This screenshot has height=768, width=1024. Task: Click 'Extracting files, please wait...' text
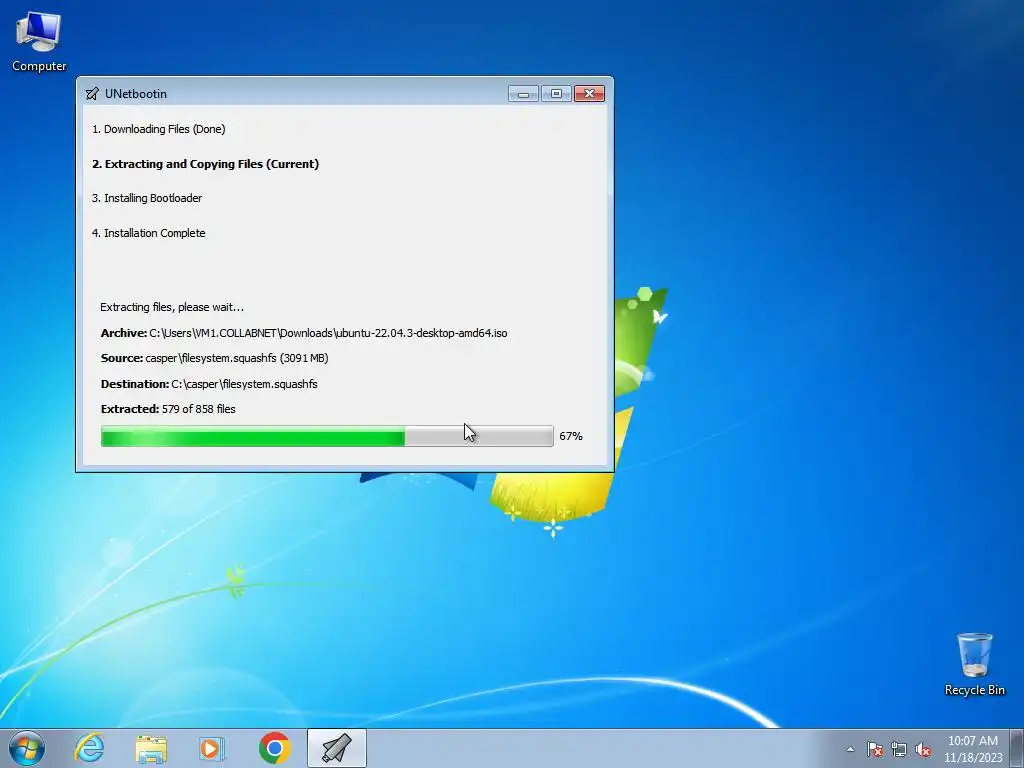(172, 307)
